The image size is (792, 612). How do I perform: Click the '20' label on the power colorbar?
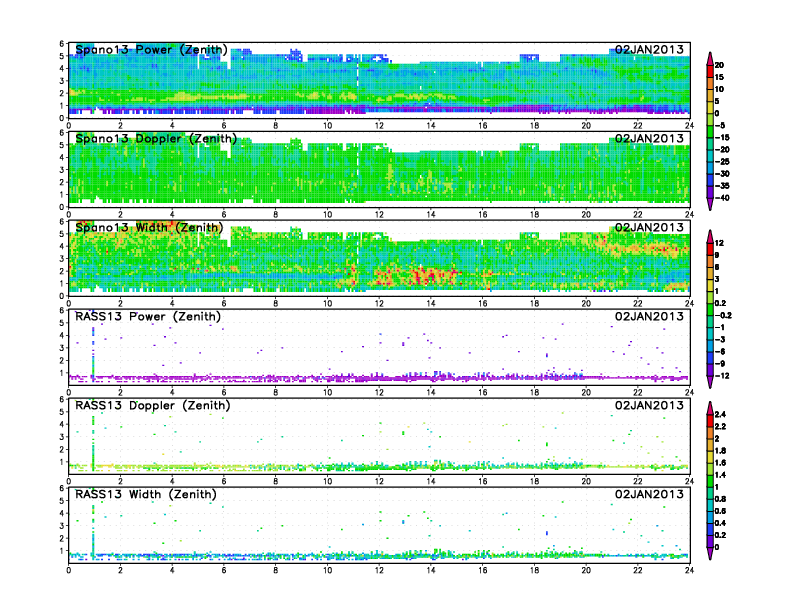click(720, 65)
